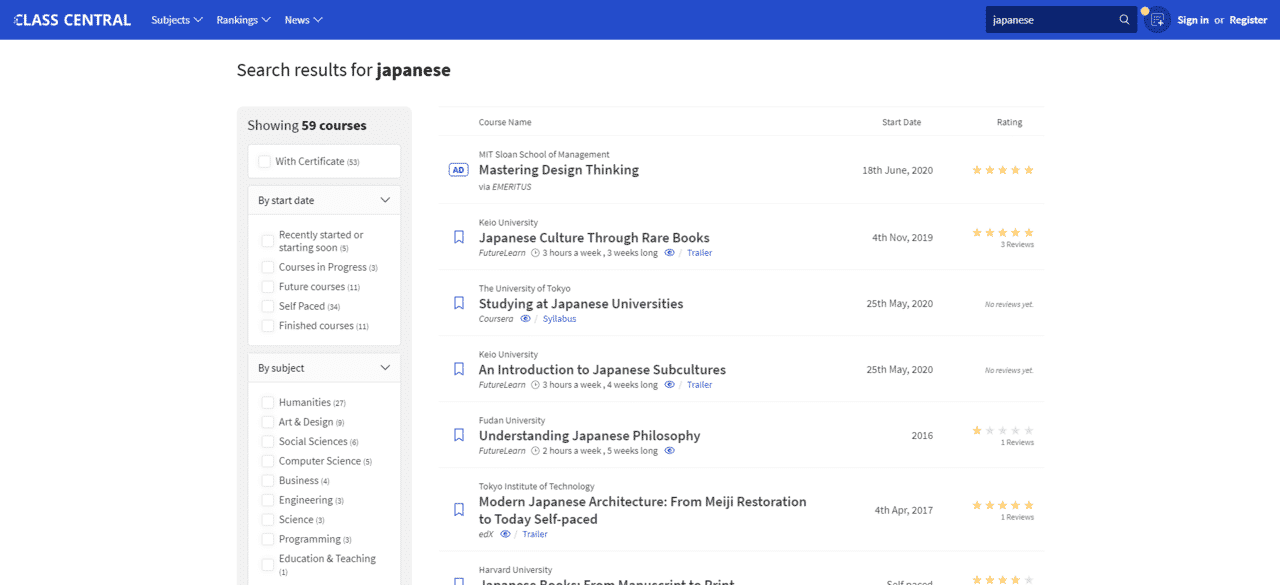The height and width of the screenshot is (585, 1280).
Task: Bookmark Modern Japanese Architecture course
Action: (459, 510)
